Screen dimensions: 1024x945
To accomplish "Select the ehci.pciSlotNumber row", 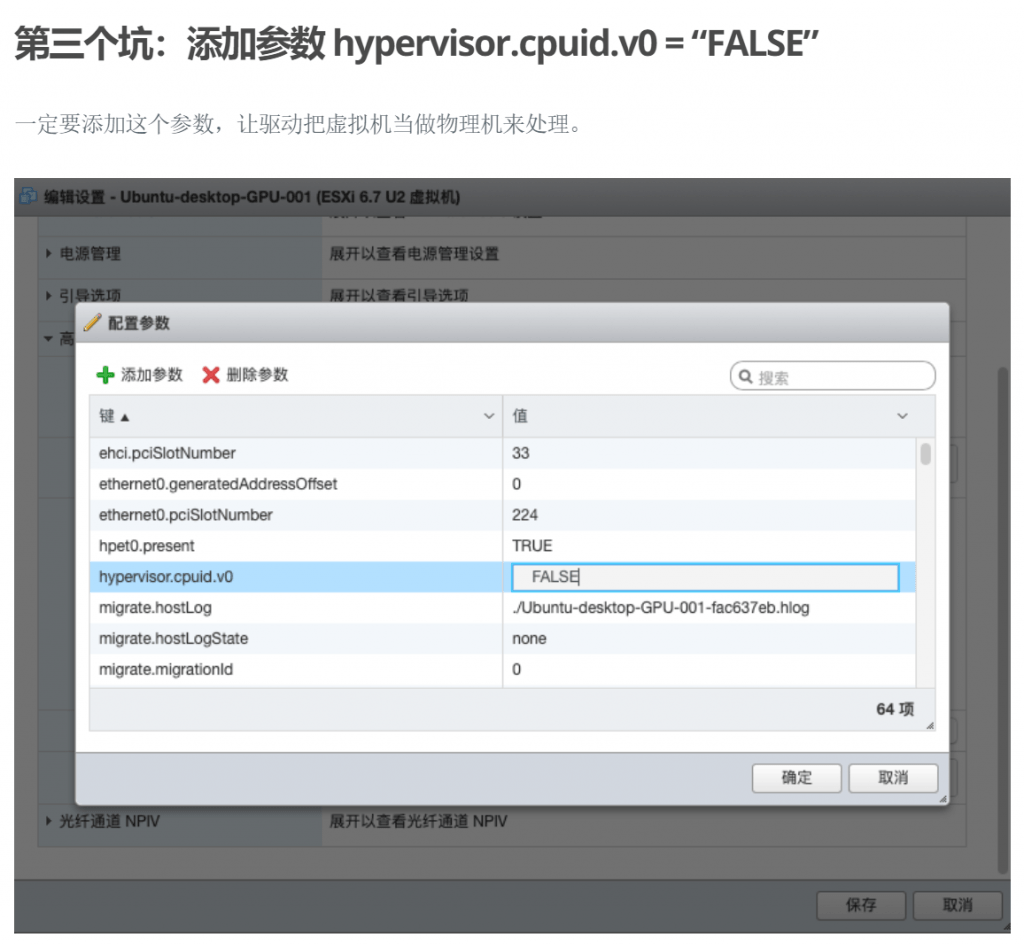I will pyautogui.click(x=502, y=453).
